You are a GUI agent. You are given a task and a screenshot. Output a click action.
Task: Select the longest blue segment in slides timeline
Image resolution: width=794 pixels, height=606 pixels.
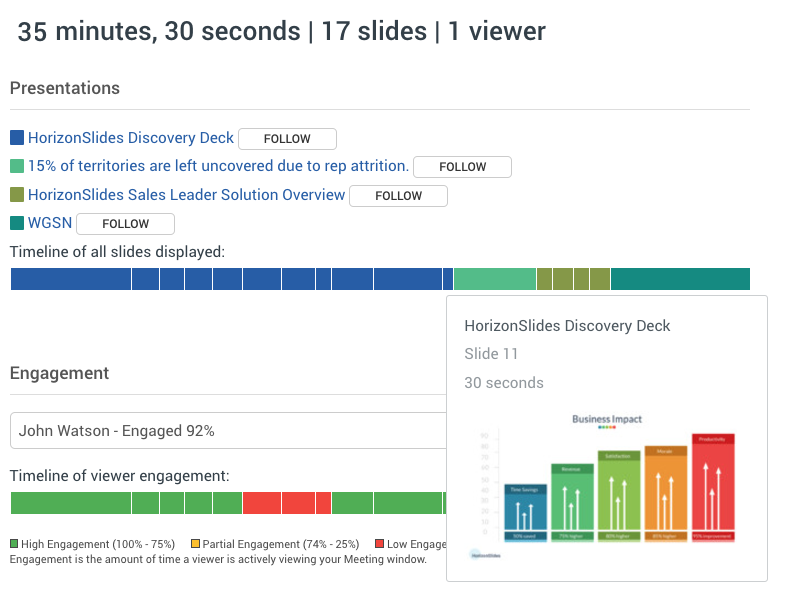click(x=71, y=279)
